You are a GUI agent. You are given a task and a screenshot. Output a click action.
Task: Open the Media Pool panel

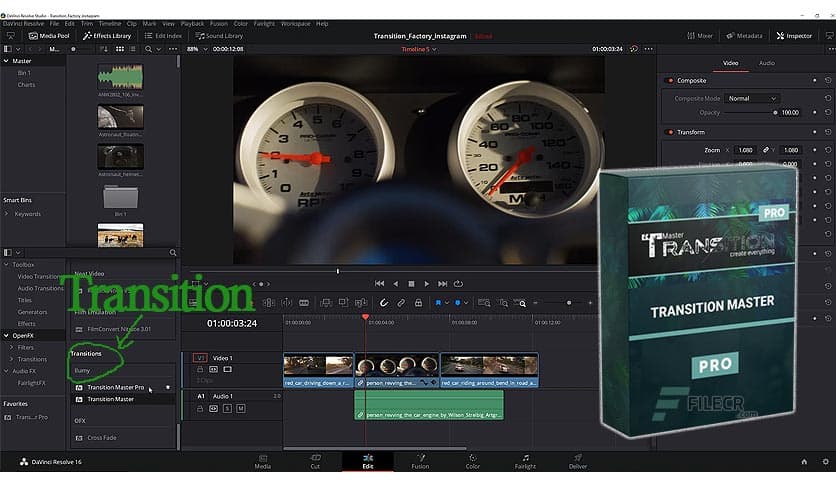(x=49, y=36)
